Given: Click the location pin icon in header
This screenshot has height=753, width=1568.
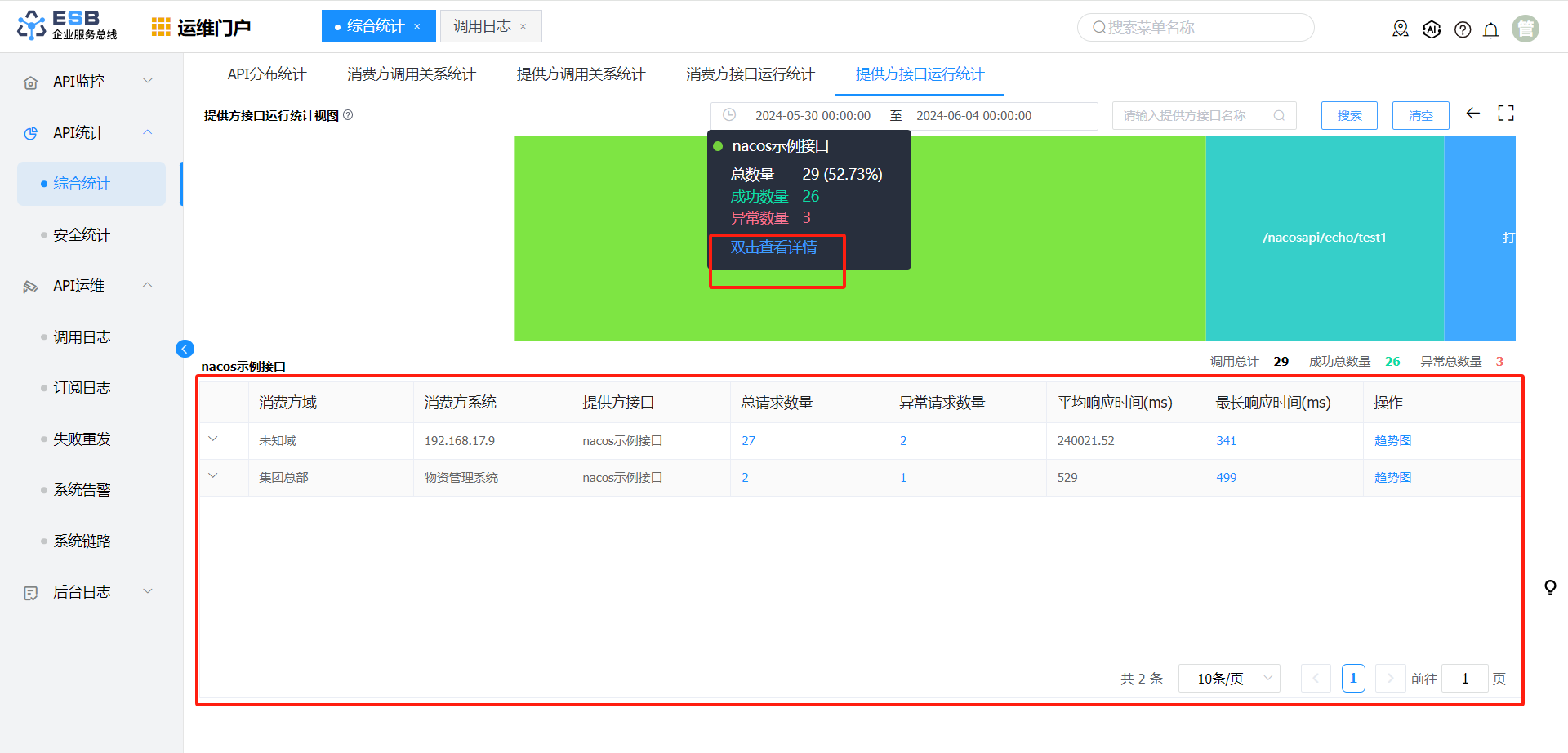Looking at the screenshot, I should point(1401,29).
